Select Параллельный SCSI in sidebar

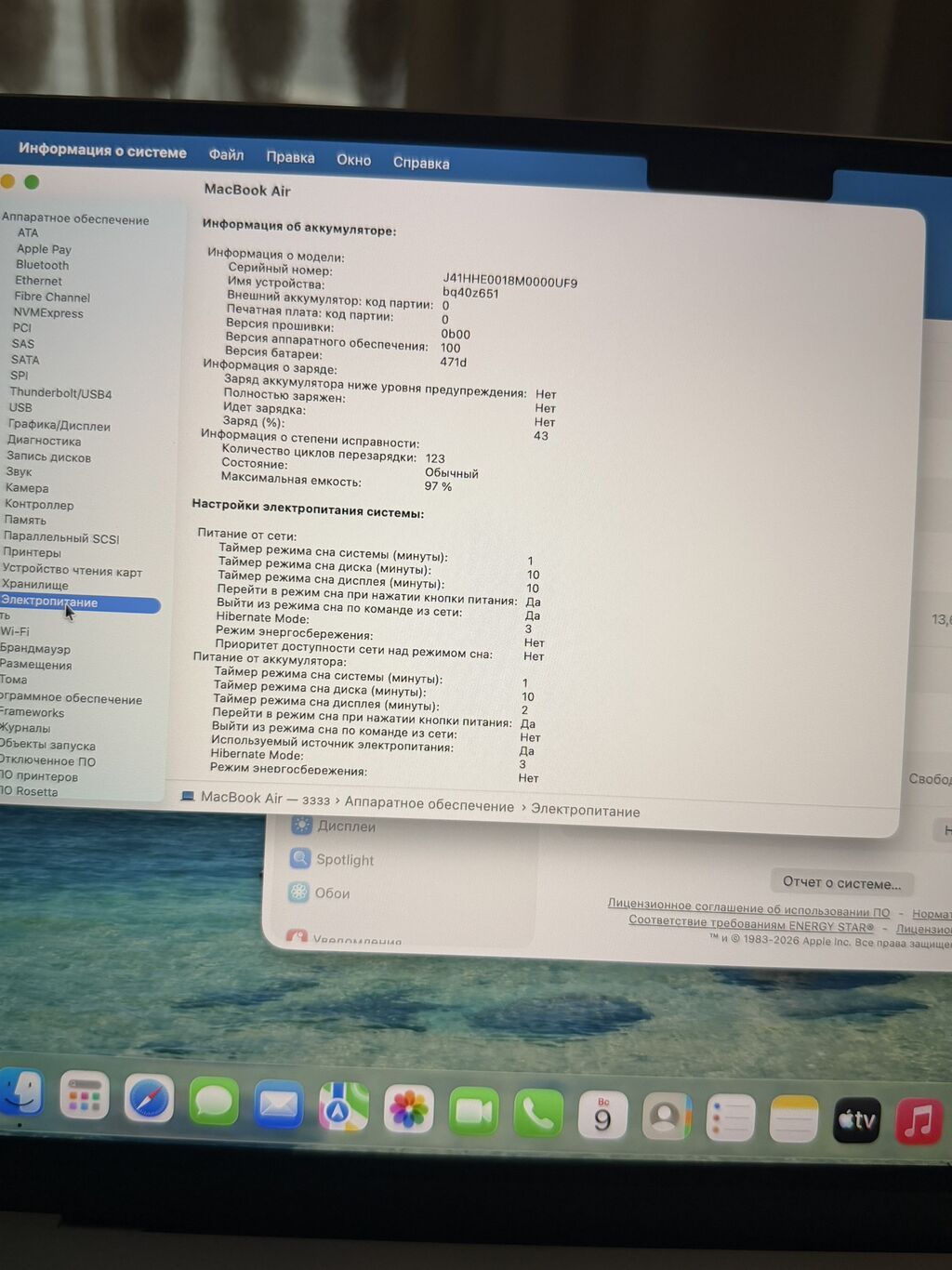[61, 537]
